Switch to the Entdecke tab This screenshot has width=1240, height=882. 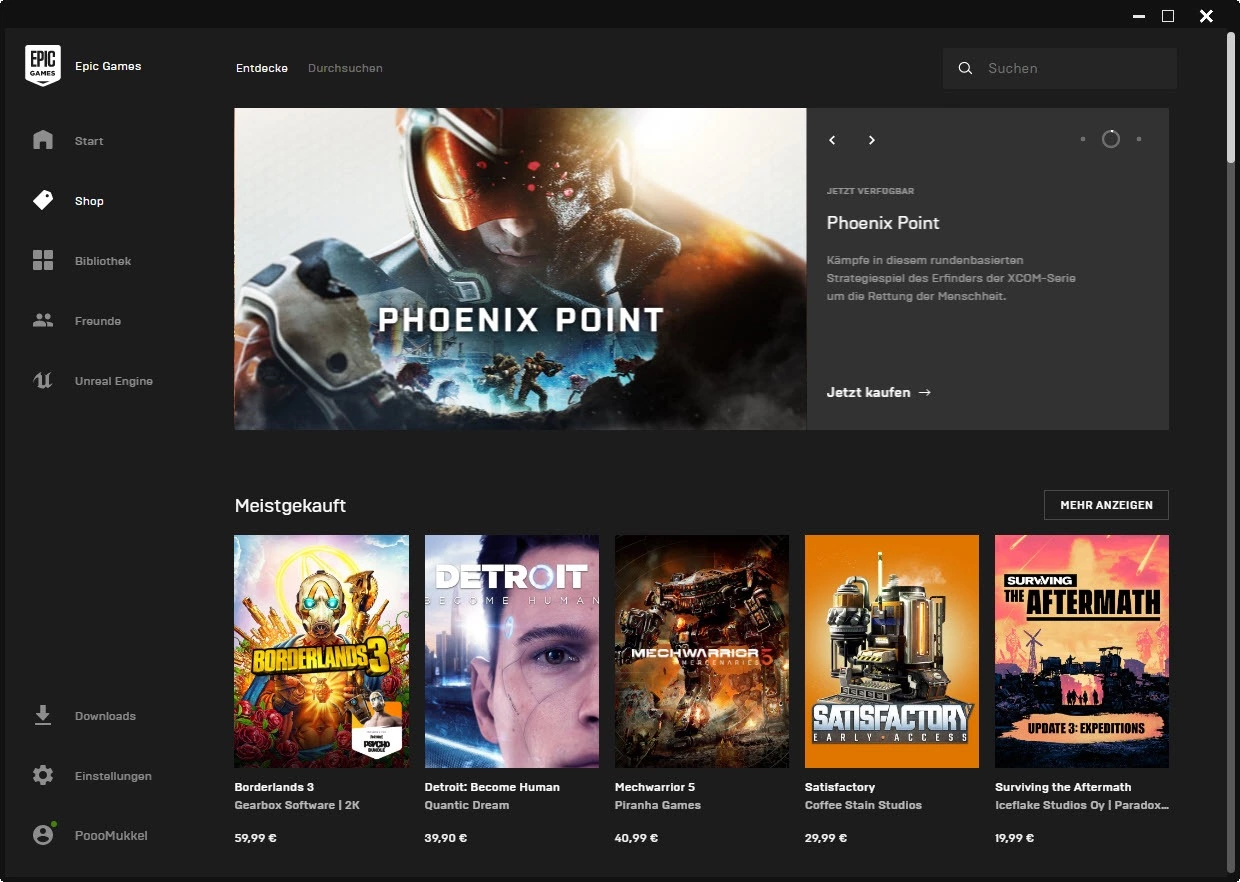262,68
